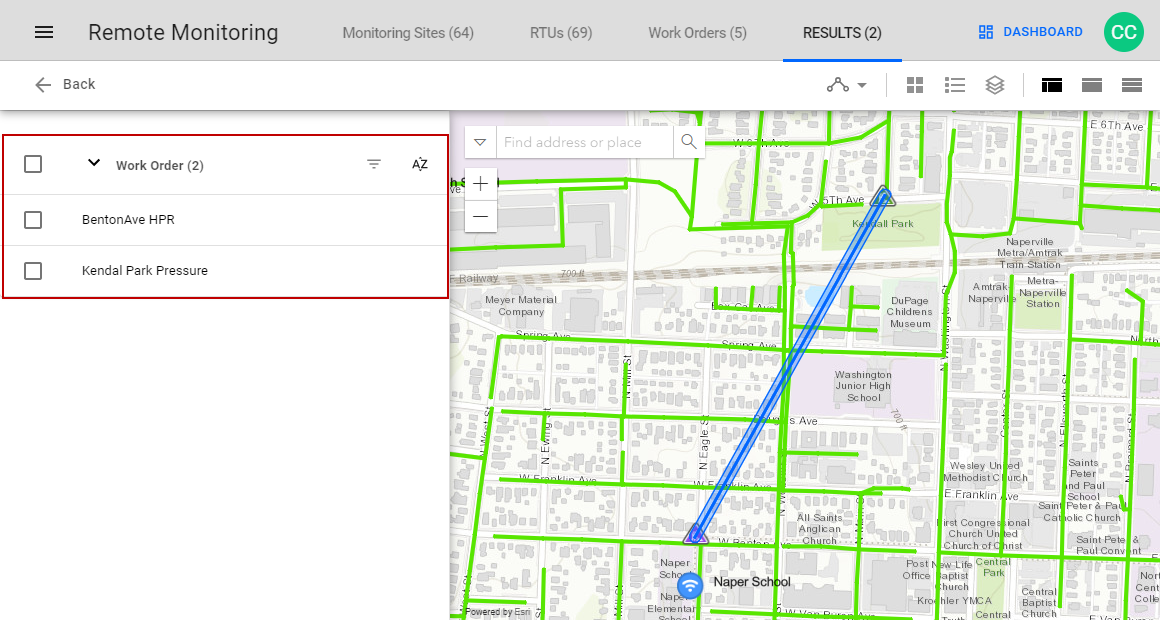Filter the Work Order list
Viewport: 1160px width, 620px height.
click(x=374, y=163)
